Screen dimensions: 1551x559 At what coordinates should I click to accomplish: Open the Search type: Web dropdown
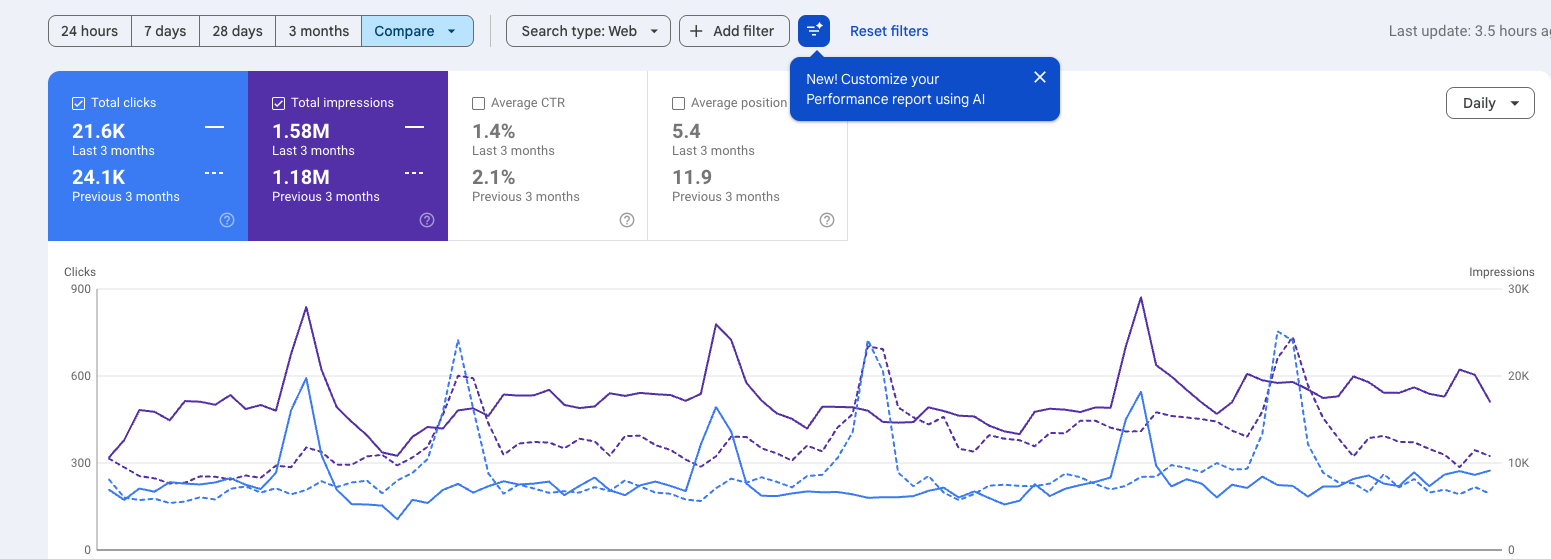588,31
